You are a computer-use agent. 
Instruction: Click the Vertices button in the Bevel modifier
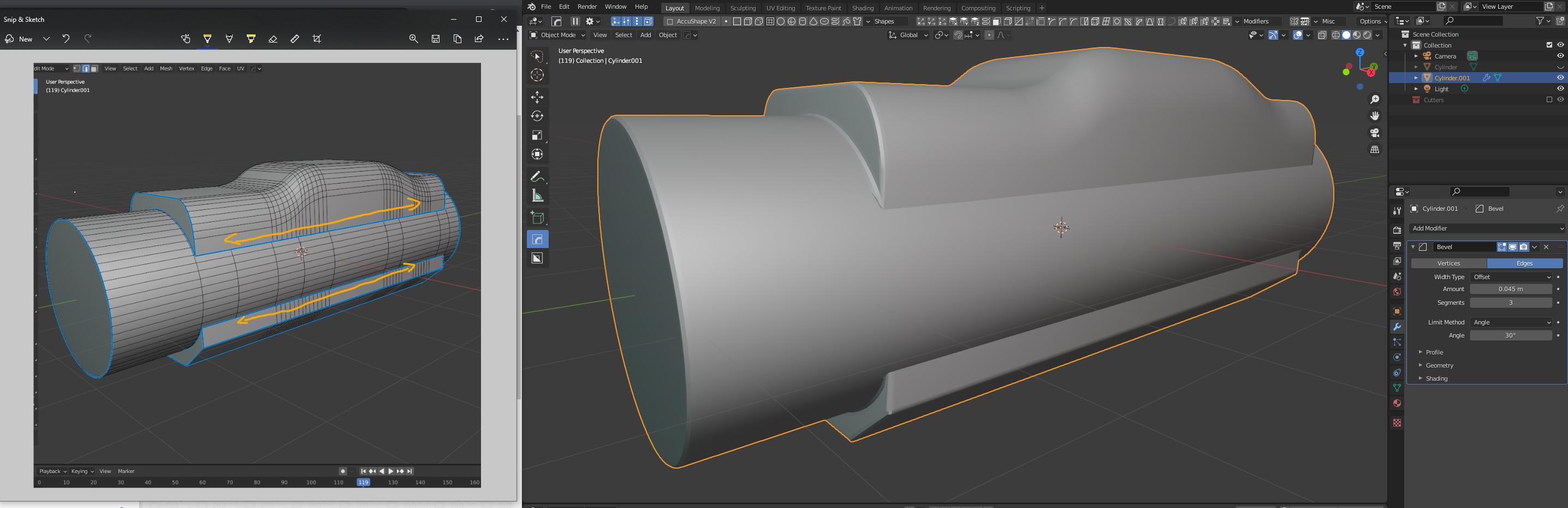[1448, 263]
